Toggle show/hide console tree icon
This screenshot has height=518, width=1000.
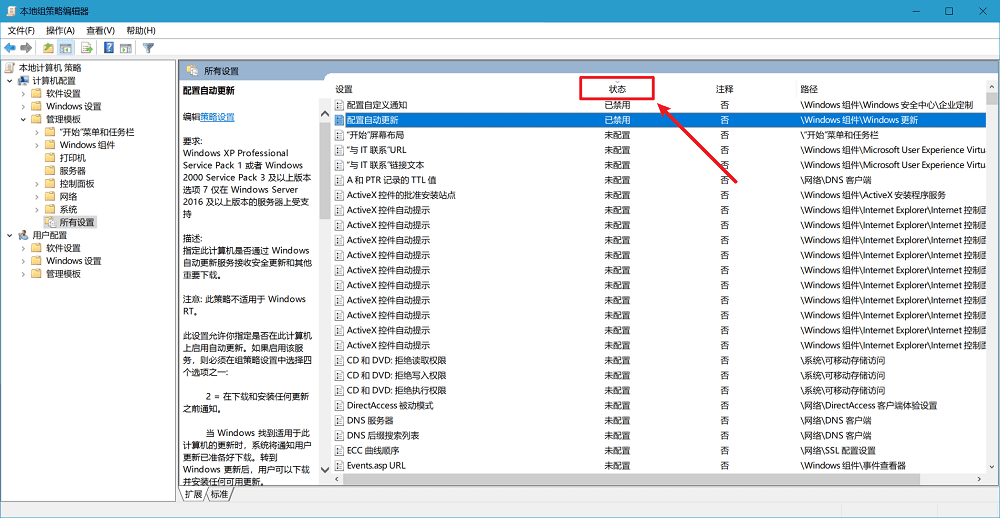click(66, 48)
